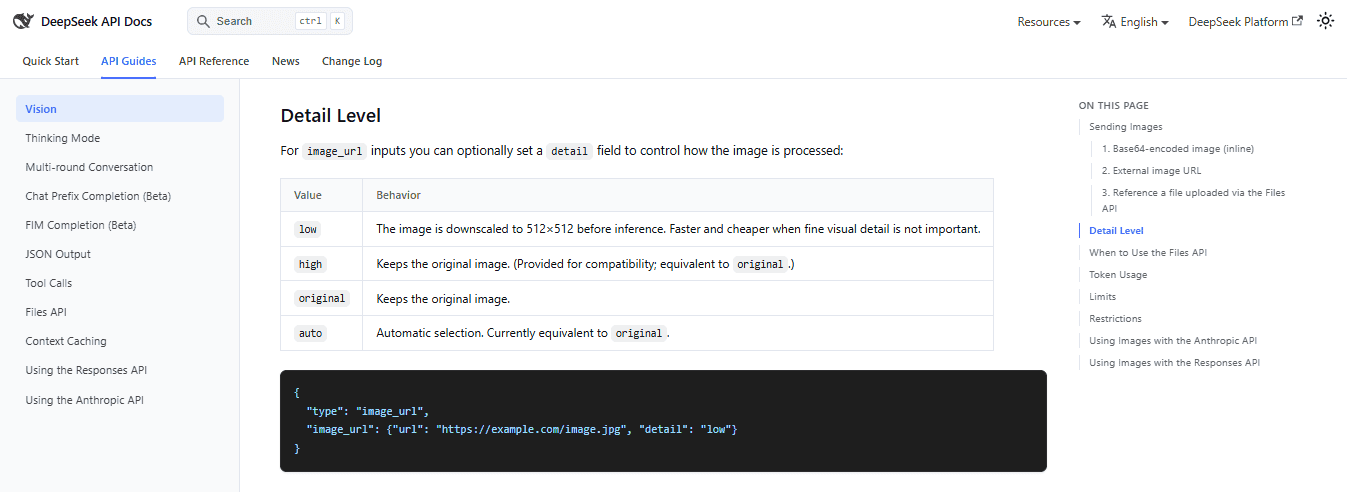
Task: Jump to Reference a file uploaded section
Action: [x=1194, y=200]
